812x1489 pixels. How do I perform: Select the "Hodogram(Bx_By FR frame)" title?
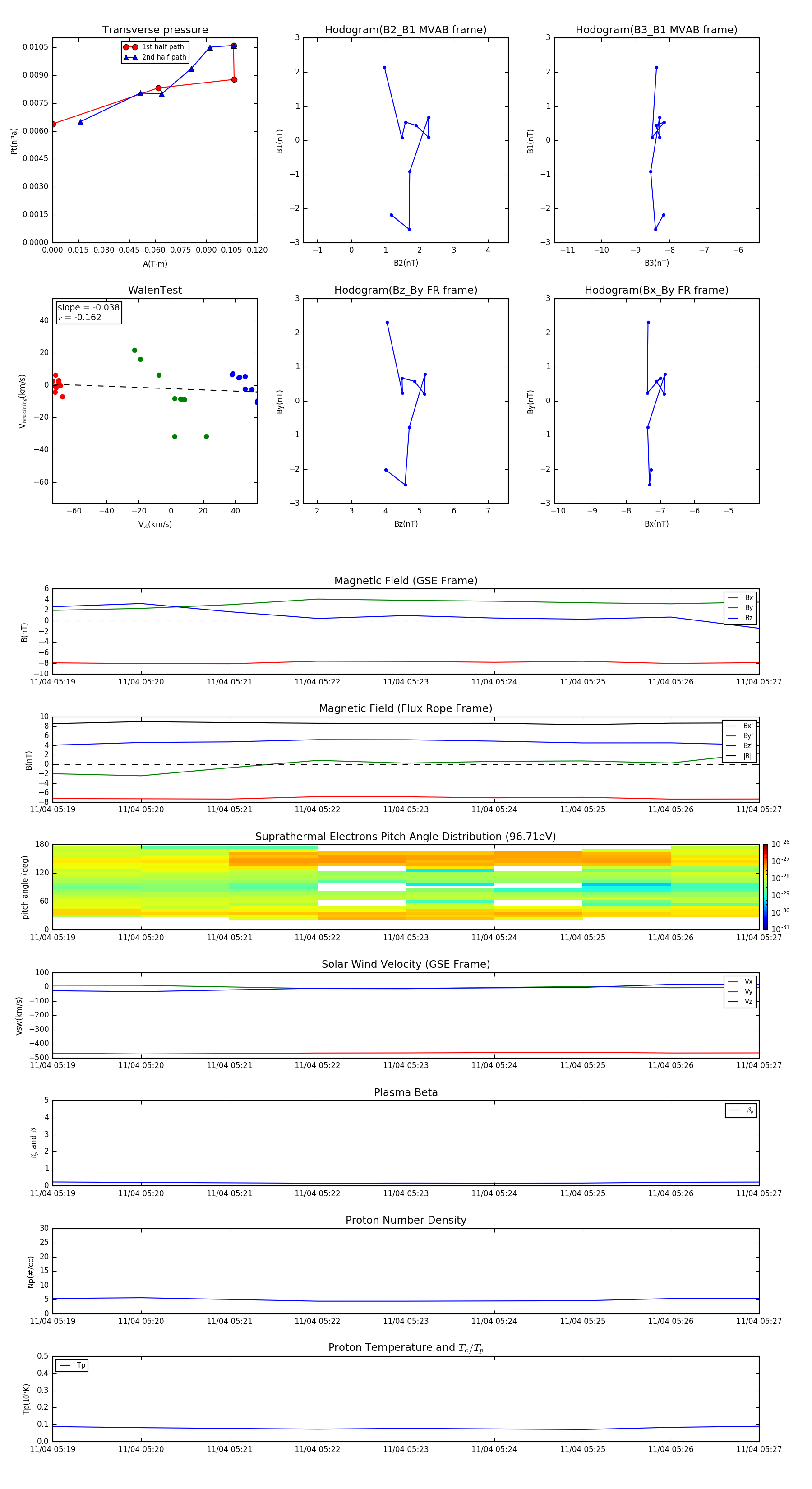click(x=656, y=290)
